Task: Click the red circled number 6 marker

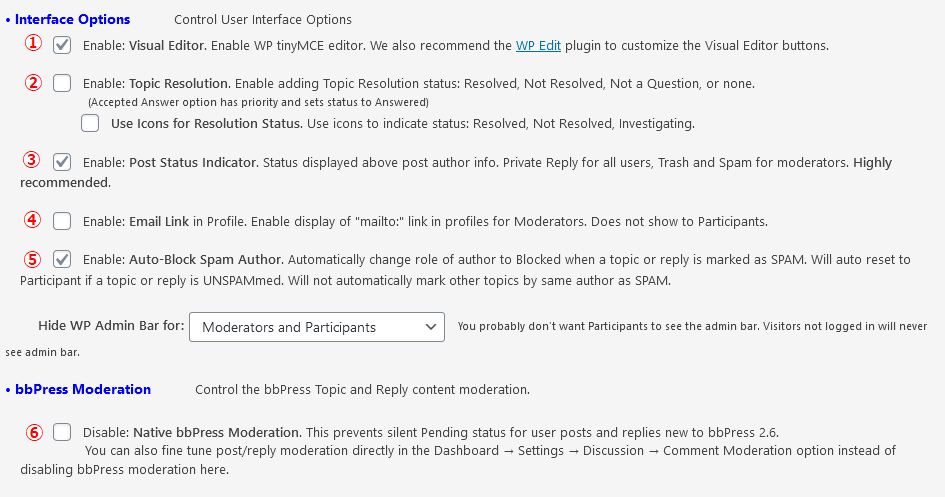Action: 34,432
